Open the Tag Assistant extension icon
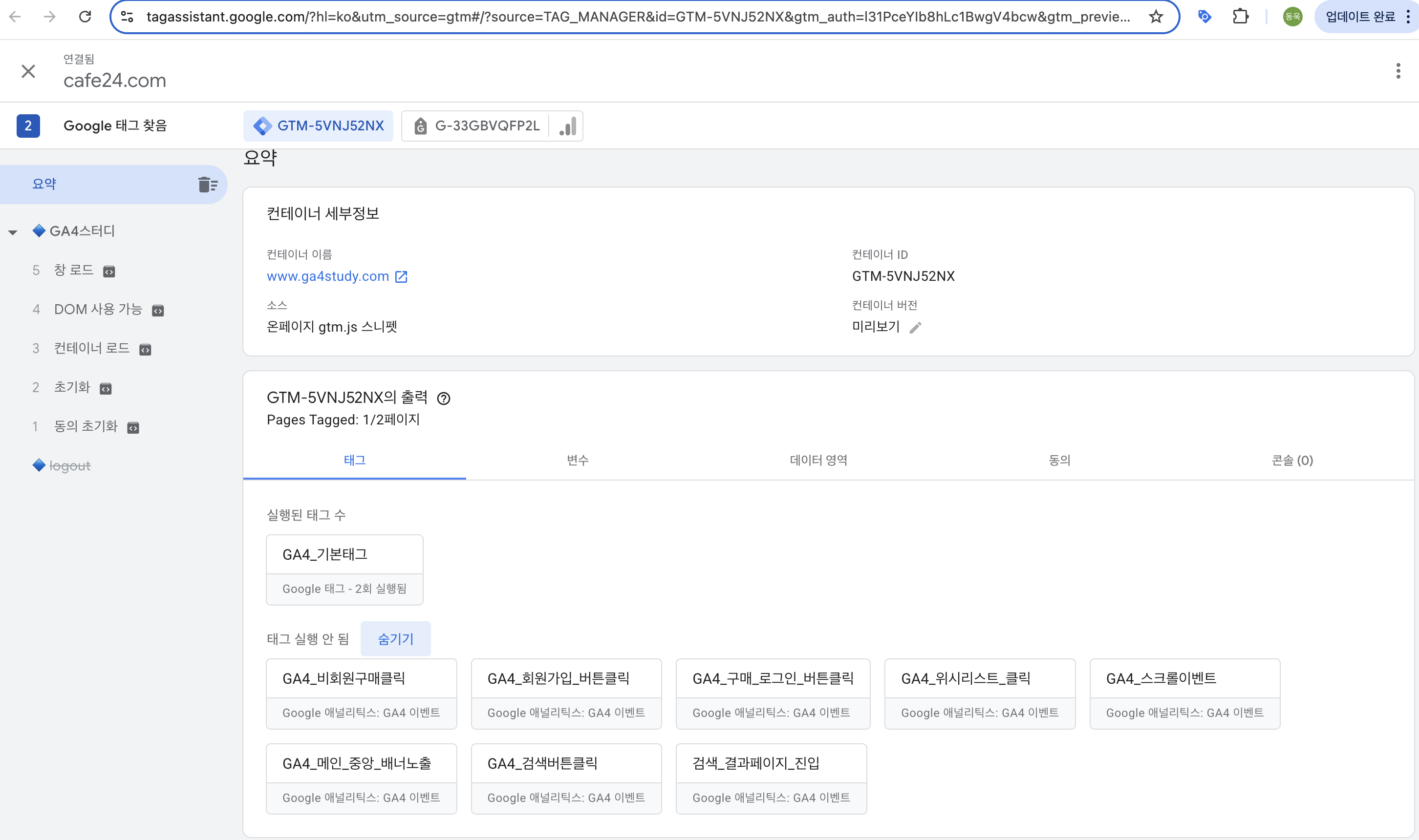 1204,17
